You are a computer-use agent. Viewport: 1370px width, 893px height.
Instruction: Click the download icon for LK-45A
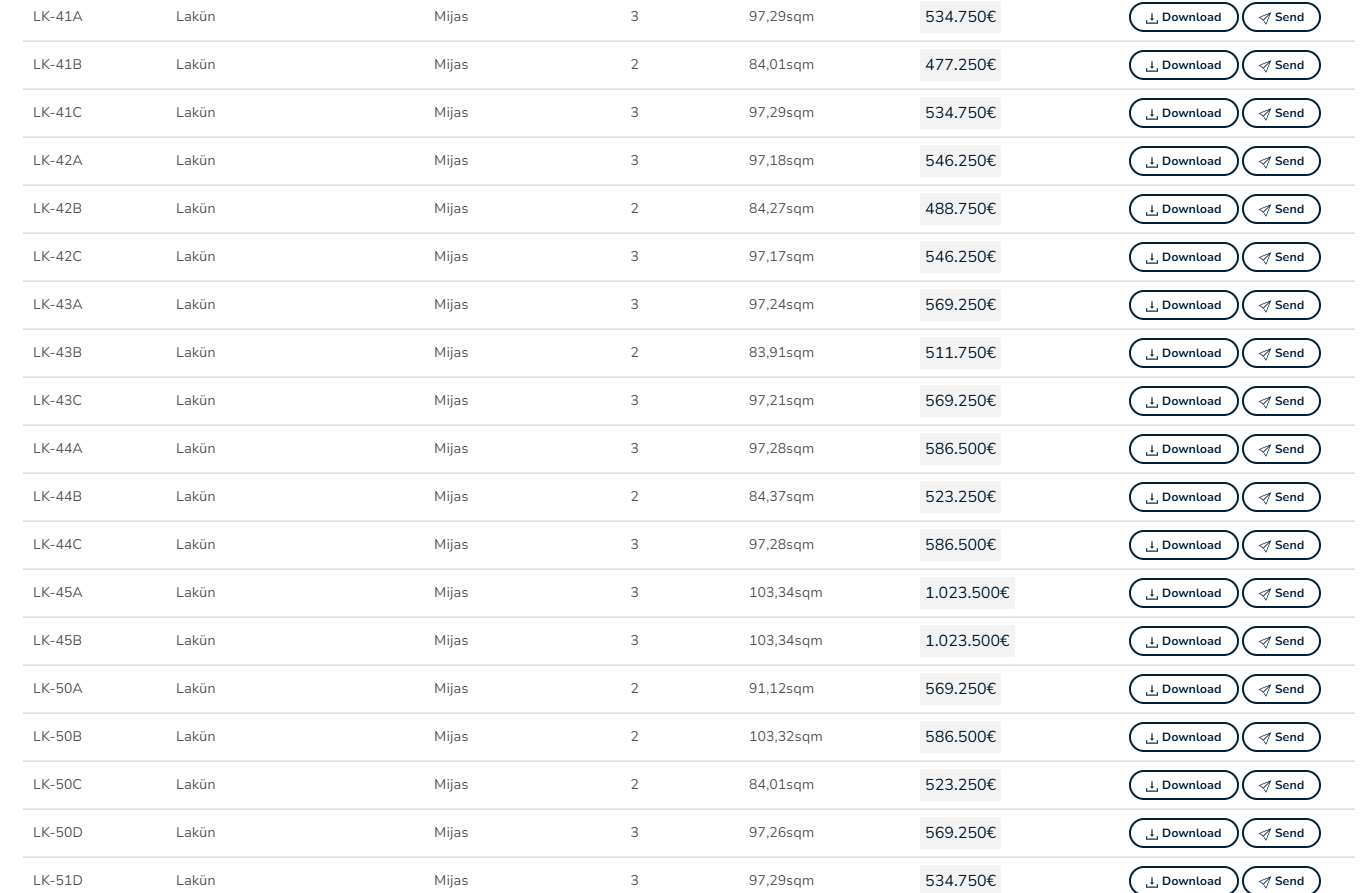click(1151, 594)
